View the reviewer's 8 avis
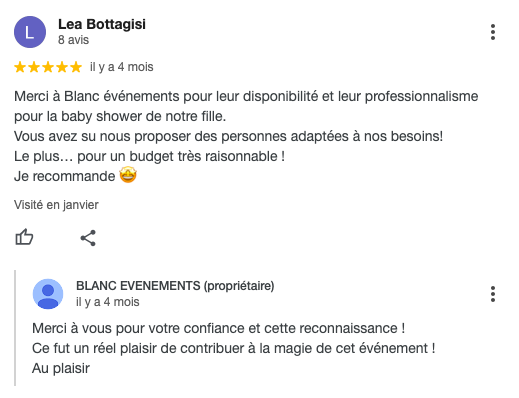The height and width of the screenshot is (398, 519). [73, 40]
